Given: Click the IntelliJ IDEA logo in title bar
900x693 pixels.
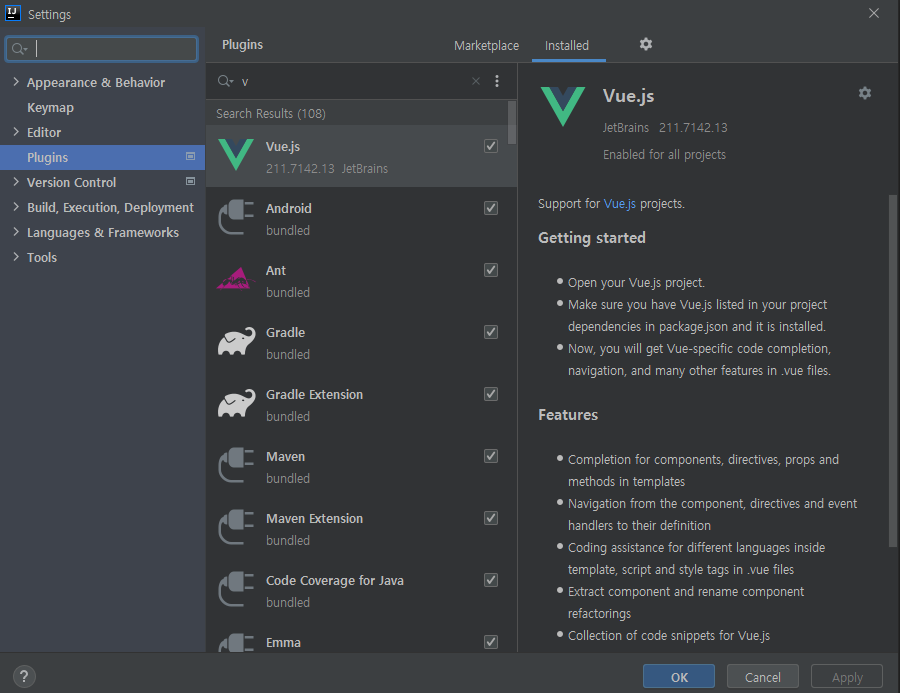Looking at the screenshot, I should pos(13,13).
